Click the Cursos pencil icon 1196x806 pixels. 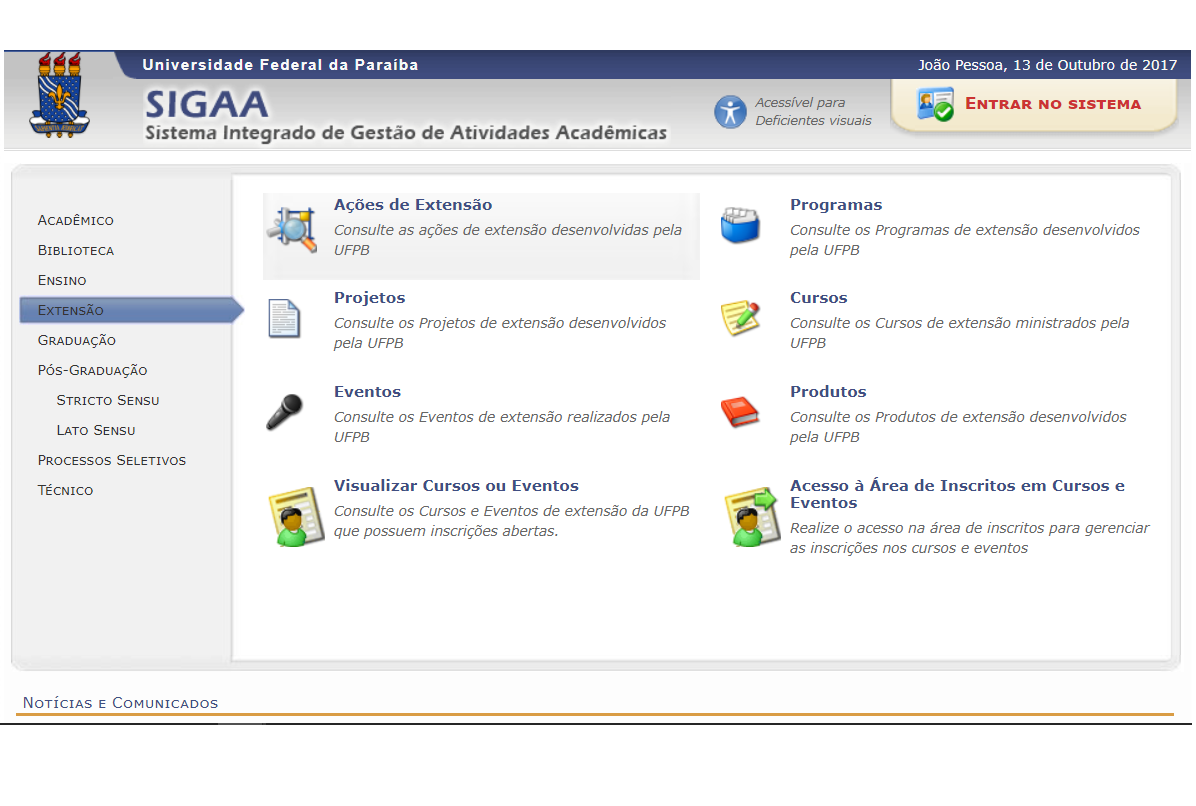[742, 315]
